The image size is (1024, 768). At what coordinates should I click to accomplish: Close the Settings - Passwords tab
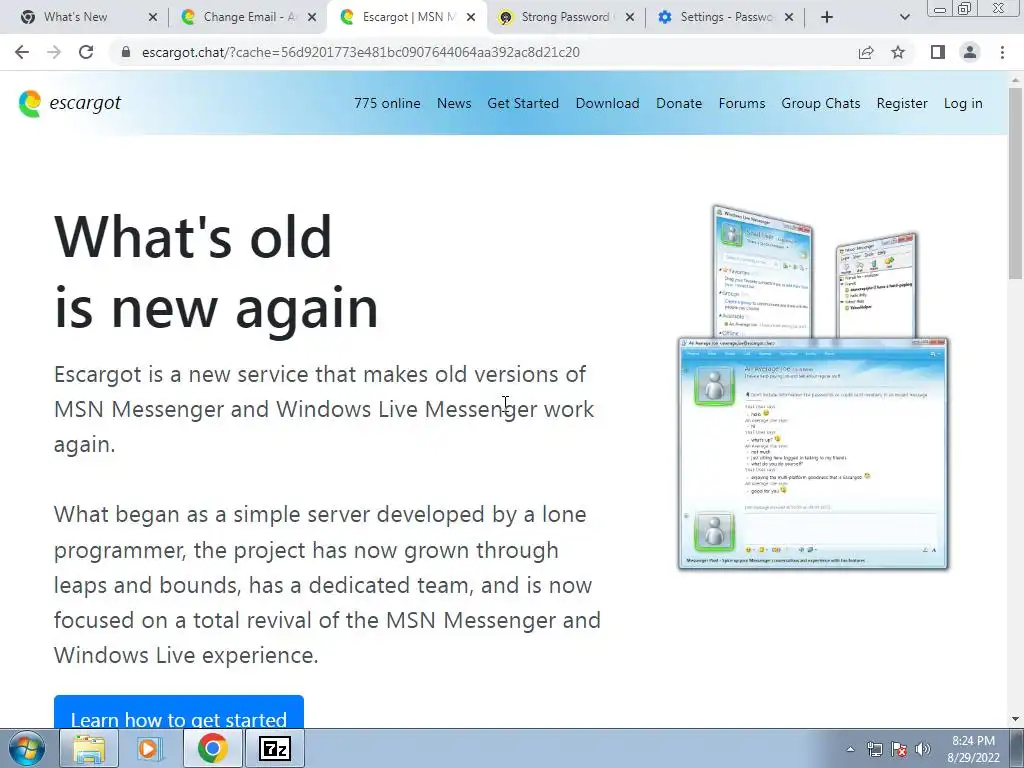tap(789, 17)
